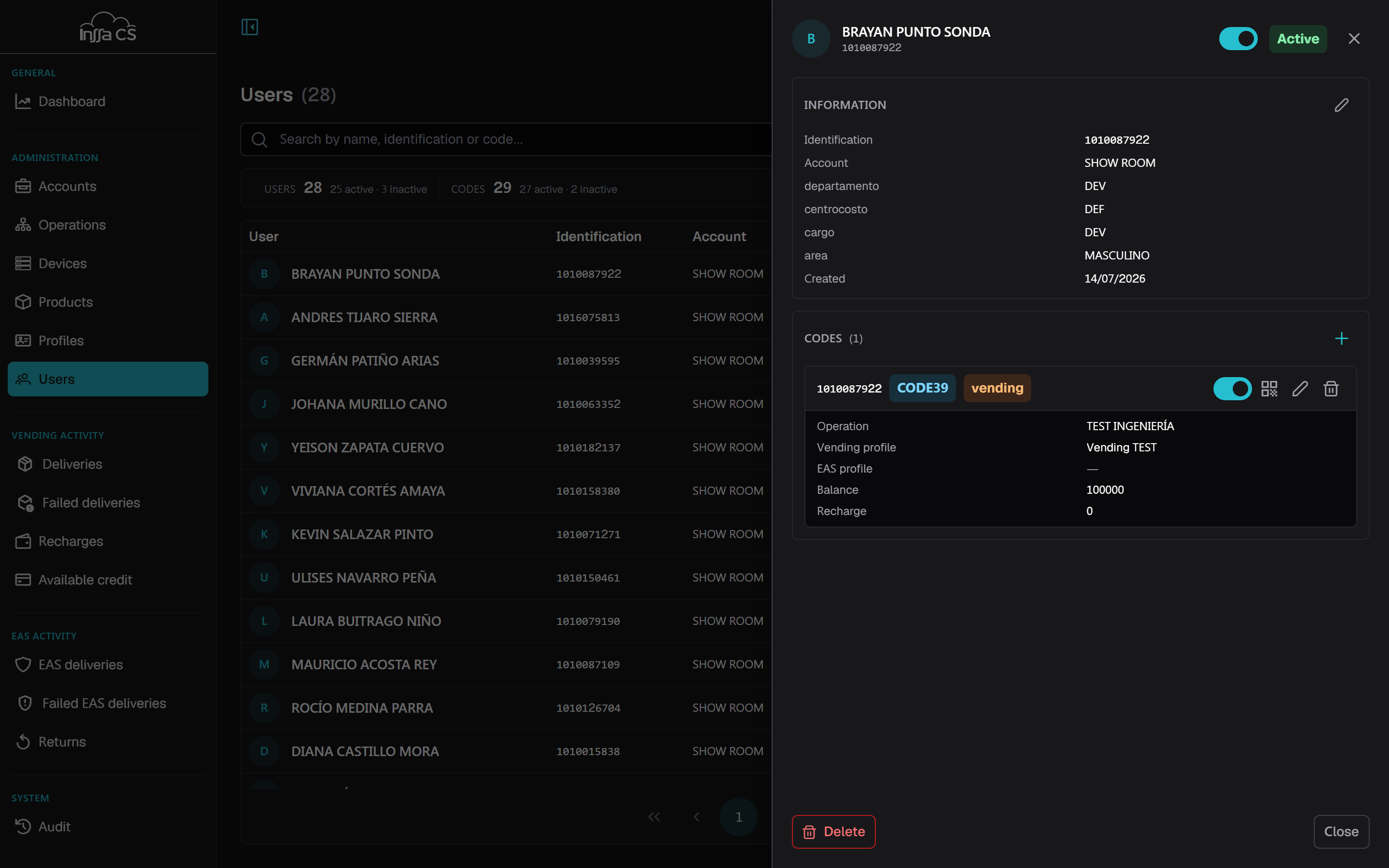The width and height of the screenshot is (1389, 868).
Task: Click the Accounts briefcase icon
Action: (23, 187)
